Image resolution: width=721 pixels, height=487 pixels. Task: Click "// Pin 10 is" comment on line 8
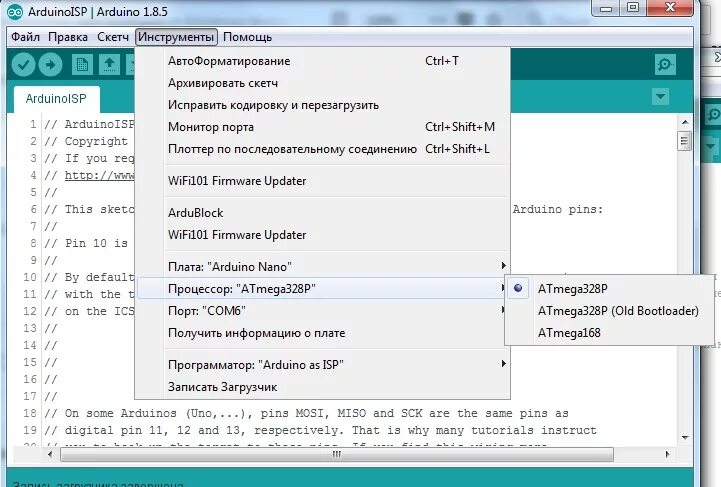(86, 243)
